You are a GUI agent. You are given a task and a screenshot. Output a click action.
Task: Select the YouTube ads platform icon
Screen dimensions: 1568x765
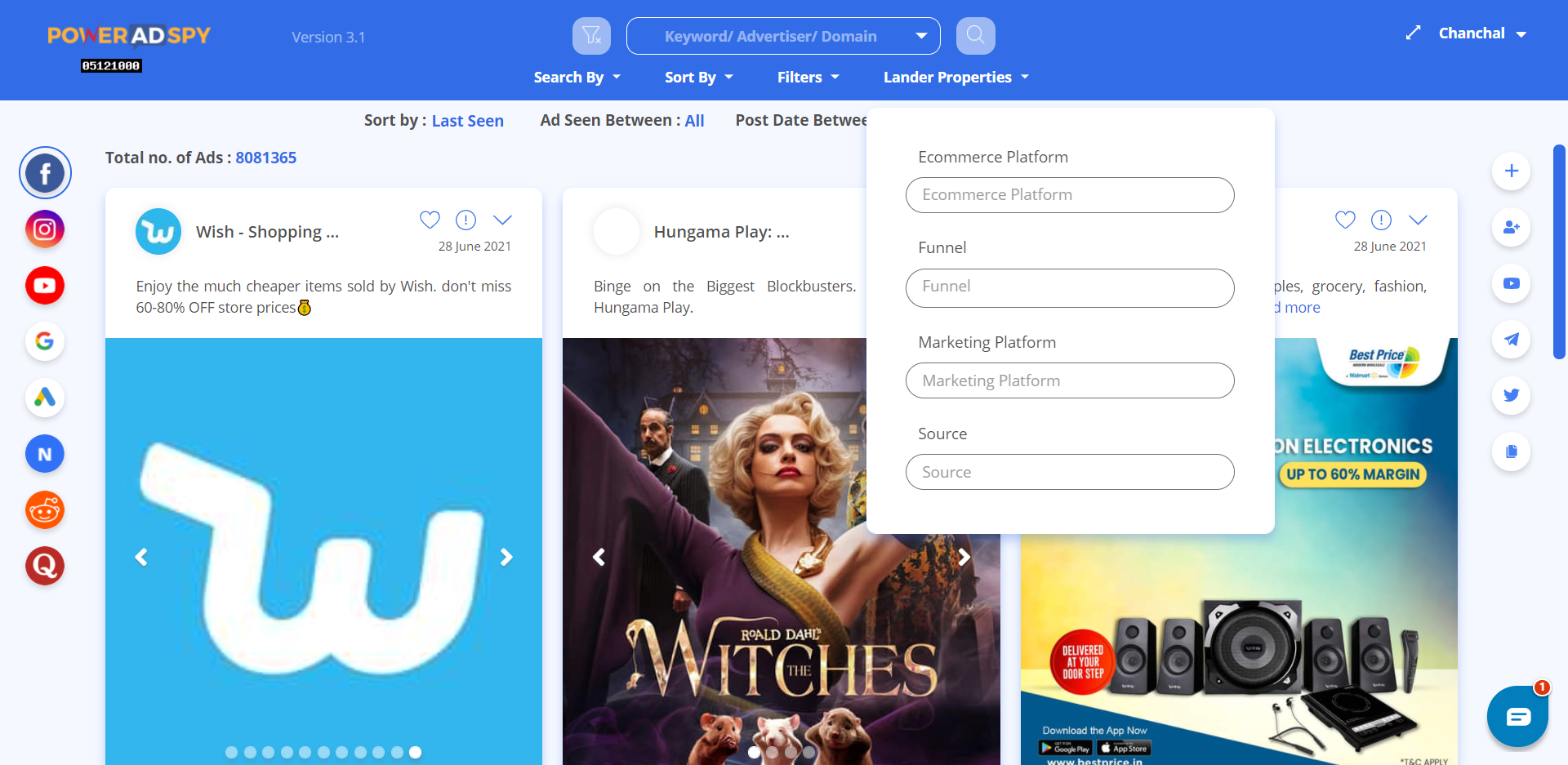[x=45, y=286]
